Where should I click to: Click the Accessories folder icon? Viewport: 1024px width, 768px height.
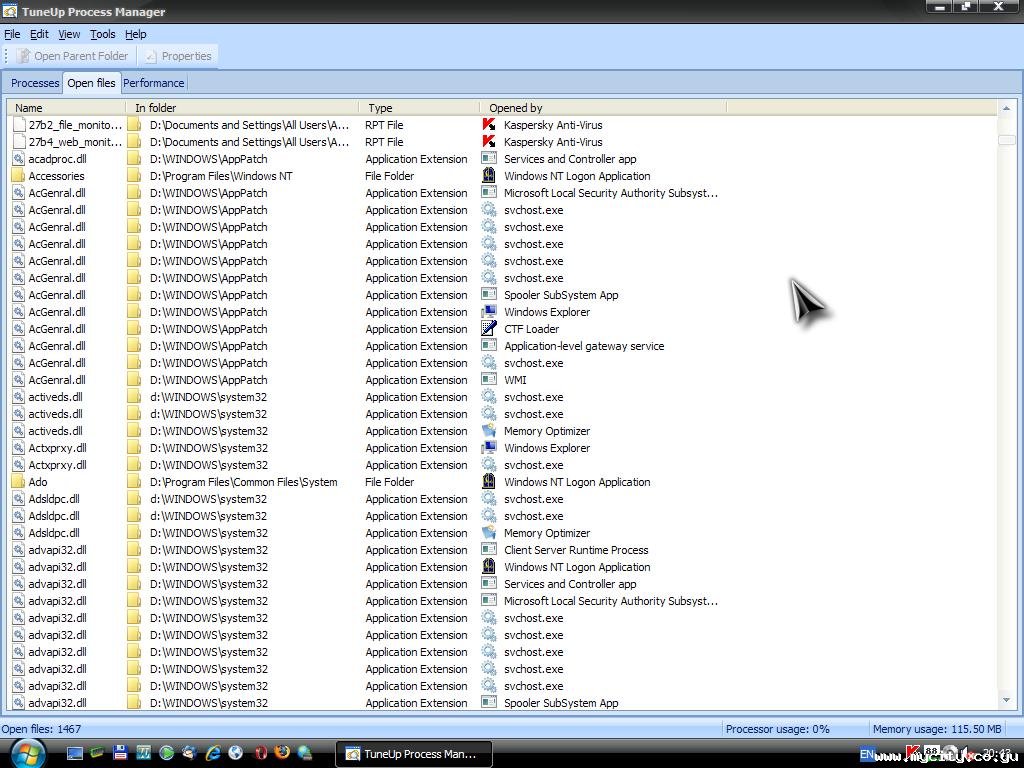coord(18,176)
